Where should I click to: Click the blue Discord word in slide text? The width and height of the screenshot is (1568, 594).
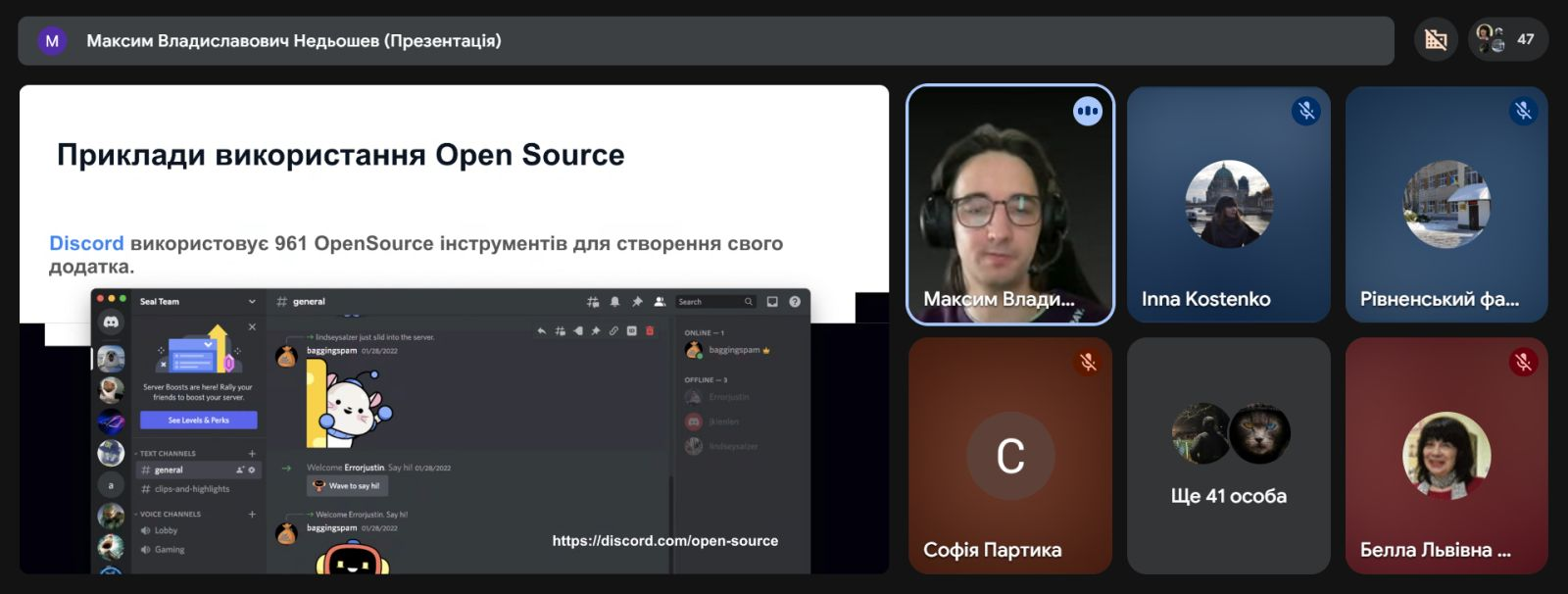tap(86, 243)
